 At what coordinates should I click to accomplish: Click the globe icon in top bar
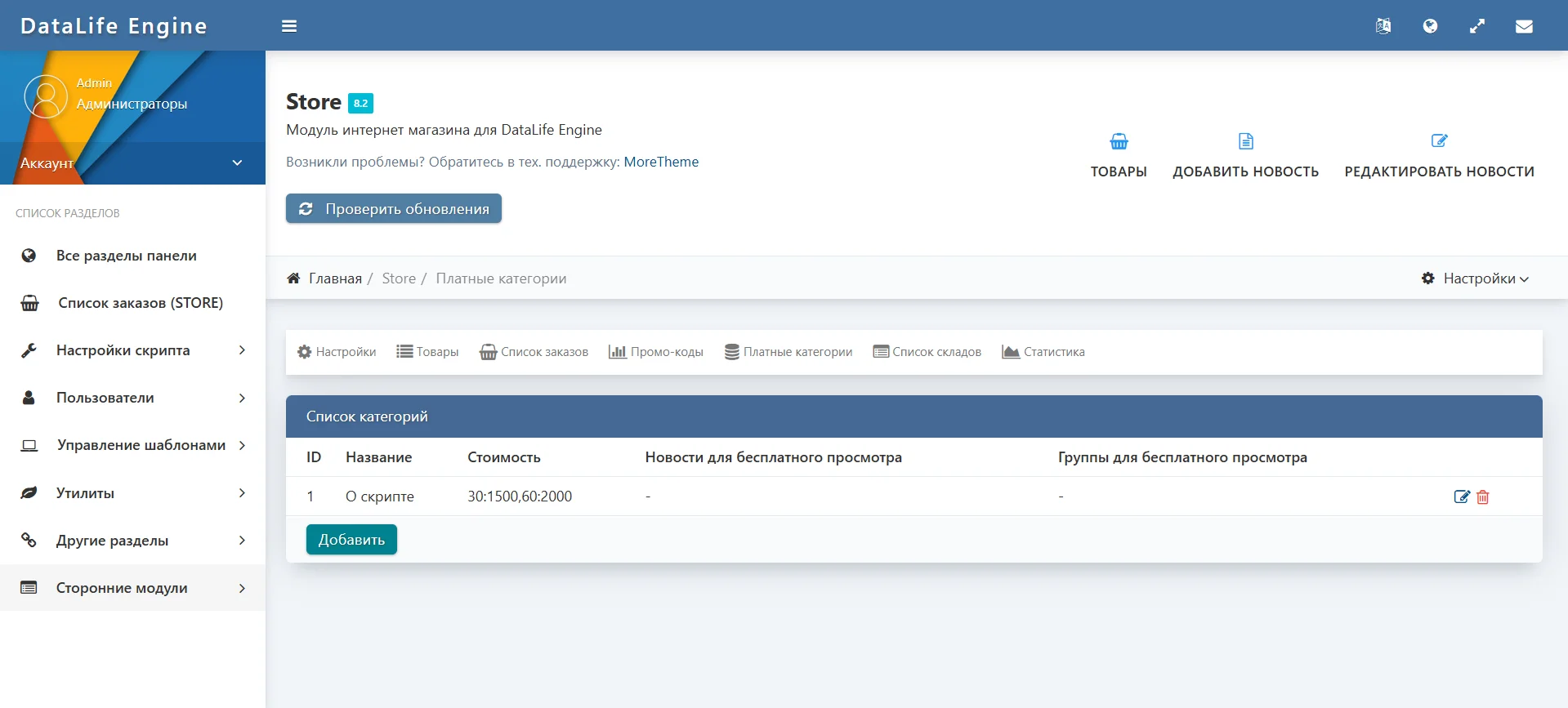click(x=1430, y=26)
